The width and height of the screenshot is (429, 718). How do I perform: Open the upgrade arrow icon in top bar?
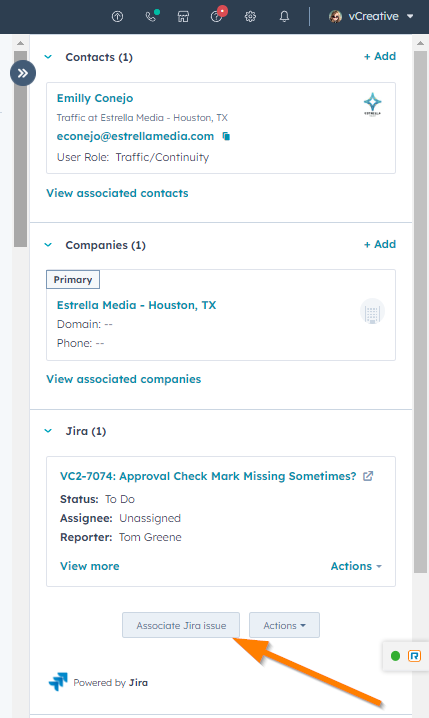click(x=117, y=16)
